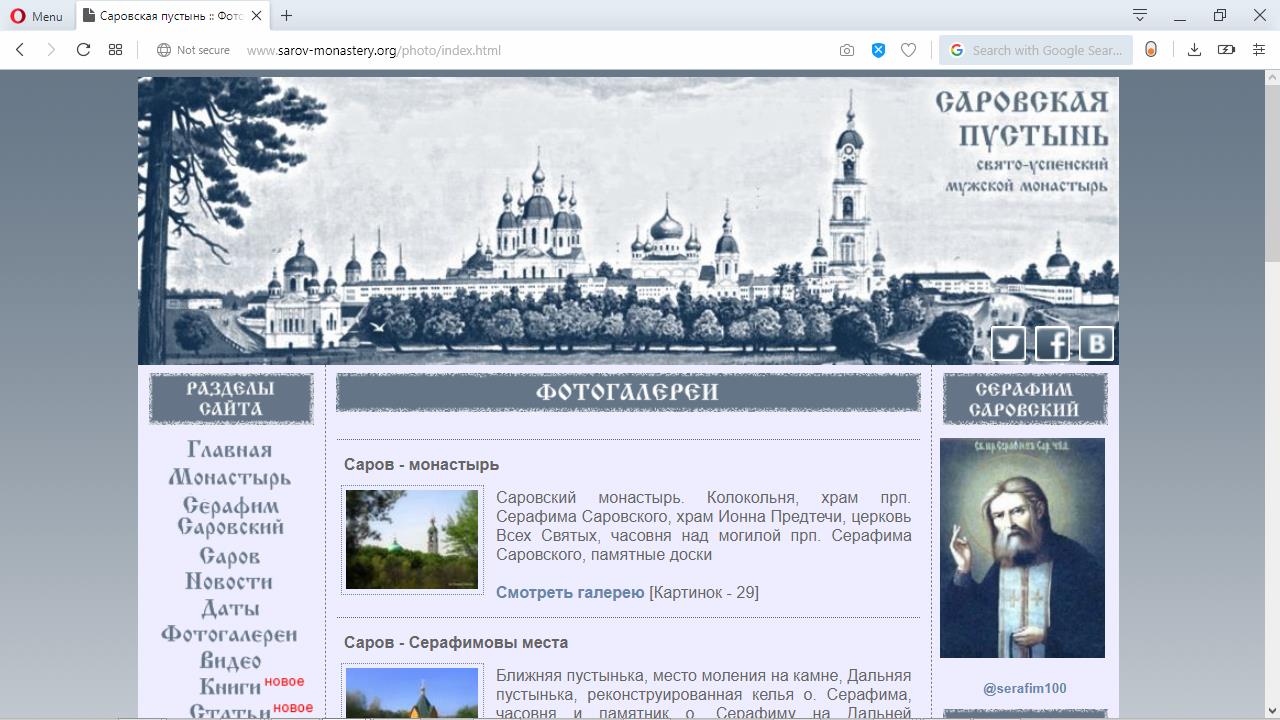1280x720 pixels.
Task: Click the СЕРАФИМ САРОВСКИЙ sidebar heading
Action: [x=1025, y=399]
